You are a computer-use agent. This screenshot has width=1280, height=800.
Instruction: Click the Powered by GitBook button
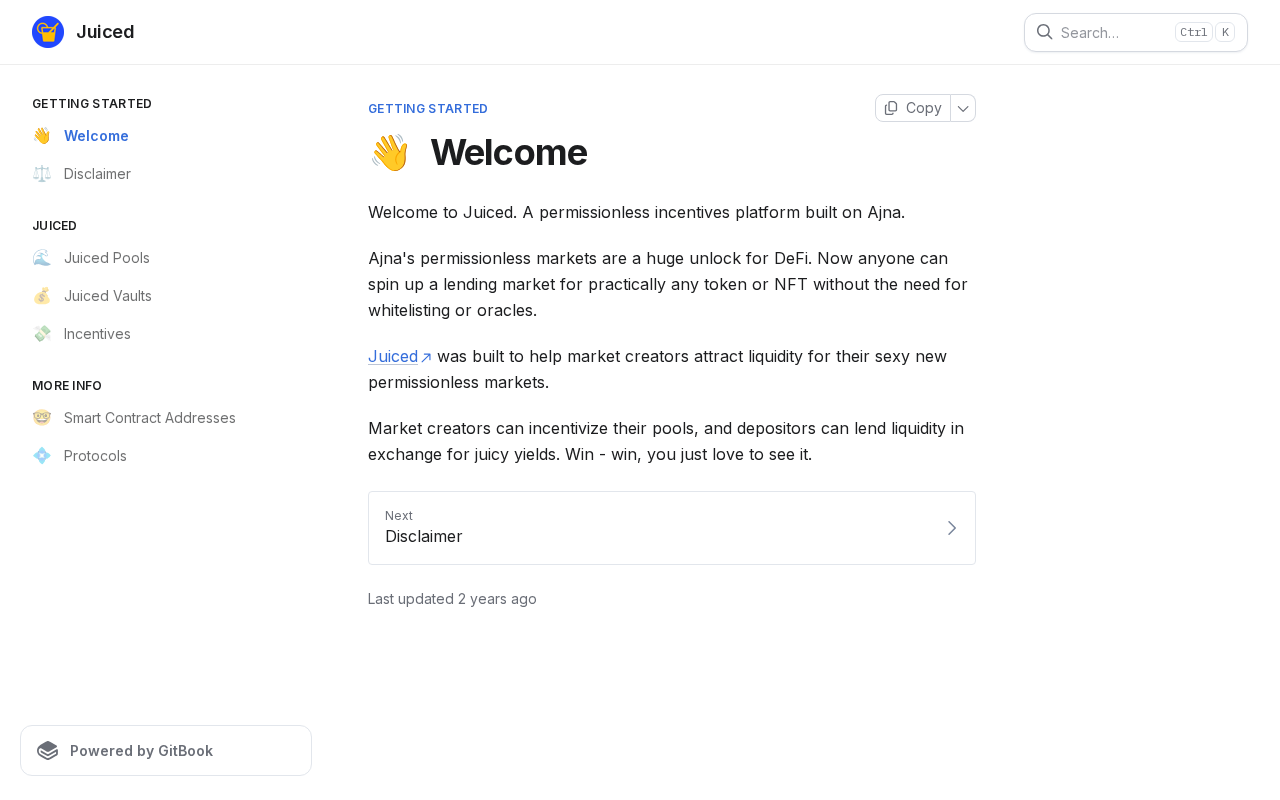166,751
